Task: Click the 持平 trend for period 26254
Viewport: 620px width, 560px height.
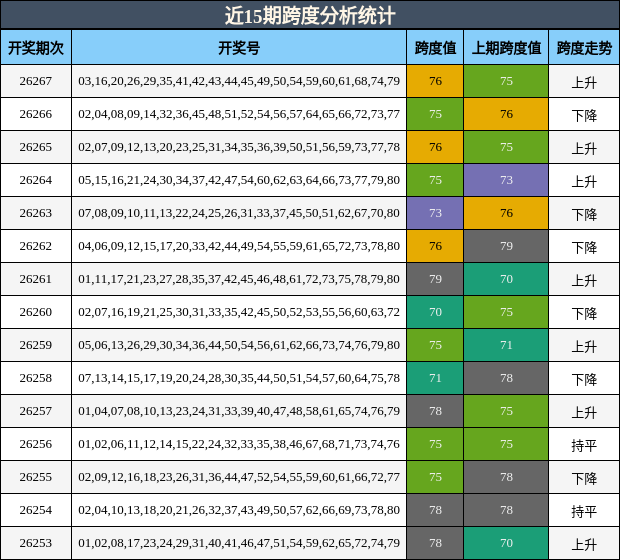Action: [x=584, y=512]
